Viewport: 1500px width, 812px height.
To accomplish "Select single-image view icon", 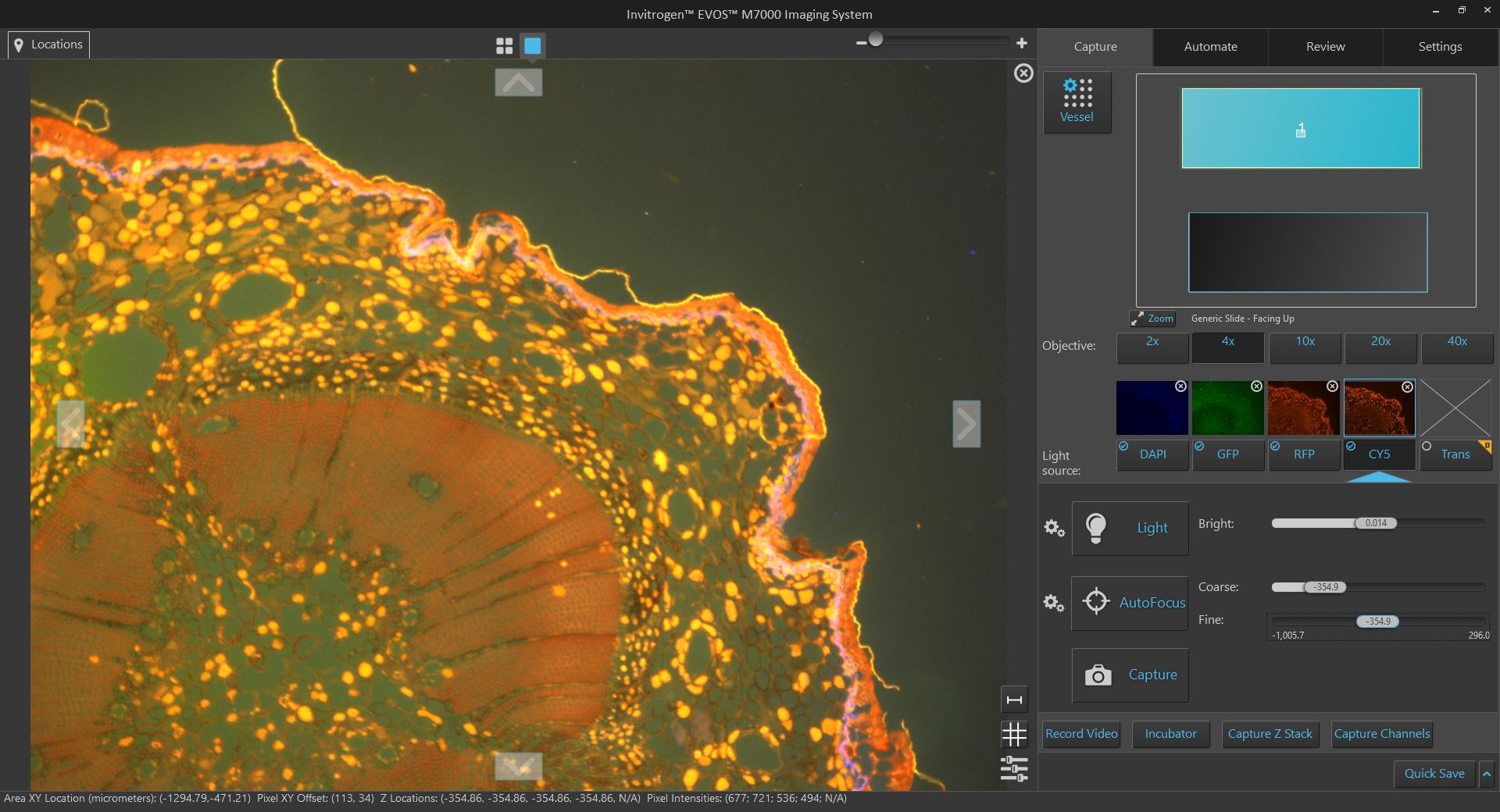I will (x=533, y=46).
